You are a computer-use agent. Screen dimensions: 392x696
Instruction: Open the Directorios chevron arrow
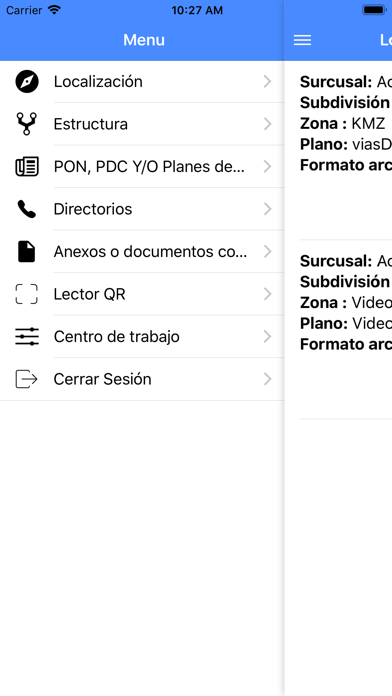pos(267,209)
